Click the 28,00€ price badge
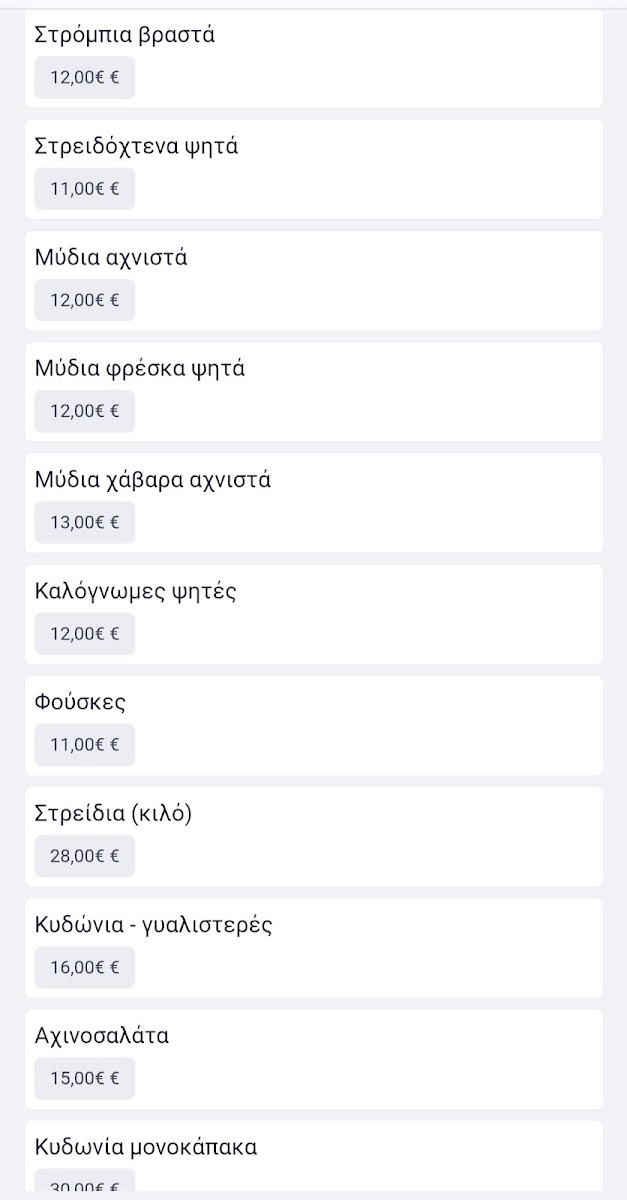 click(85, 856)
